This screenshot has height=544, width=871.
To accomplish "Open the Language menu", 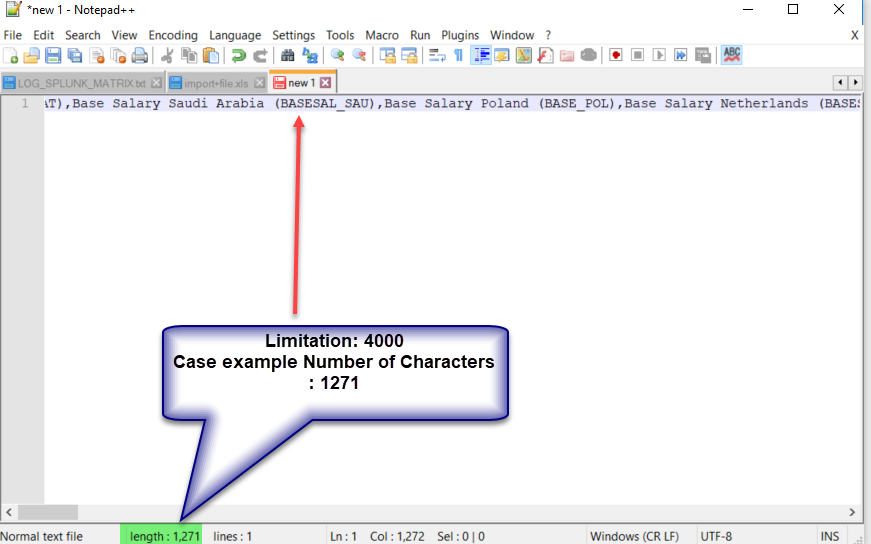I will click(235, 35).
